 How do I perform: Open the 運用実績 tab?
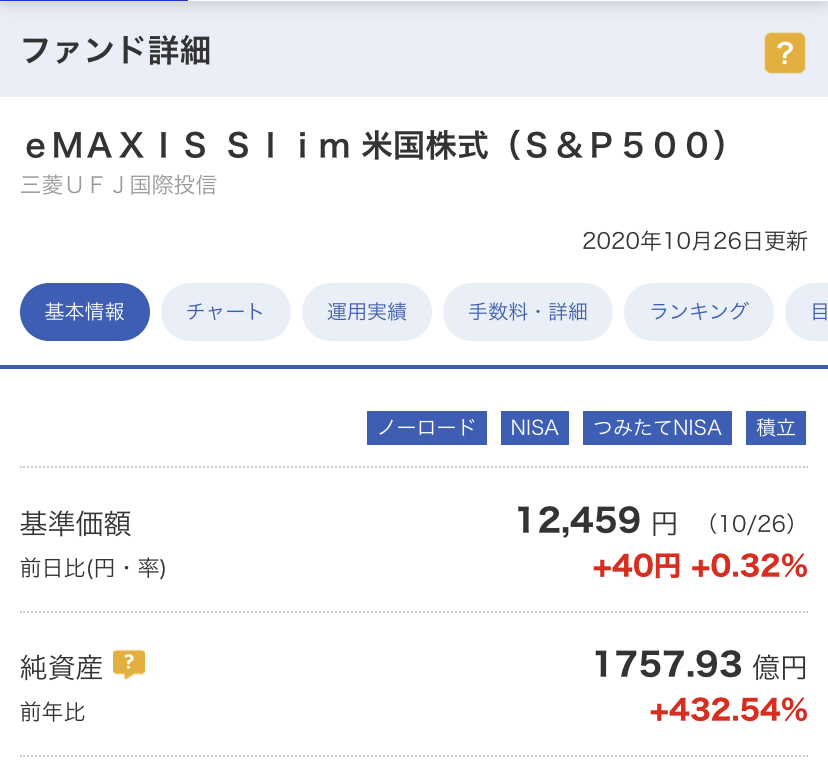click(367, 312)
